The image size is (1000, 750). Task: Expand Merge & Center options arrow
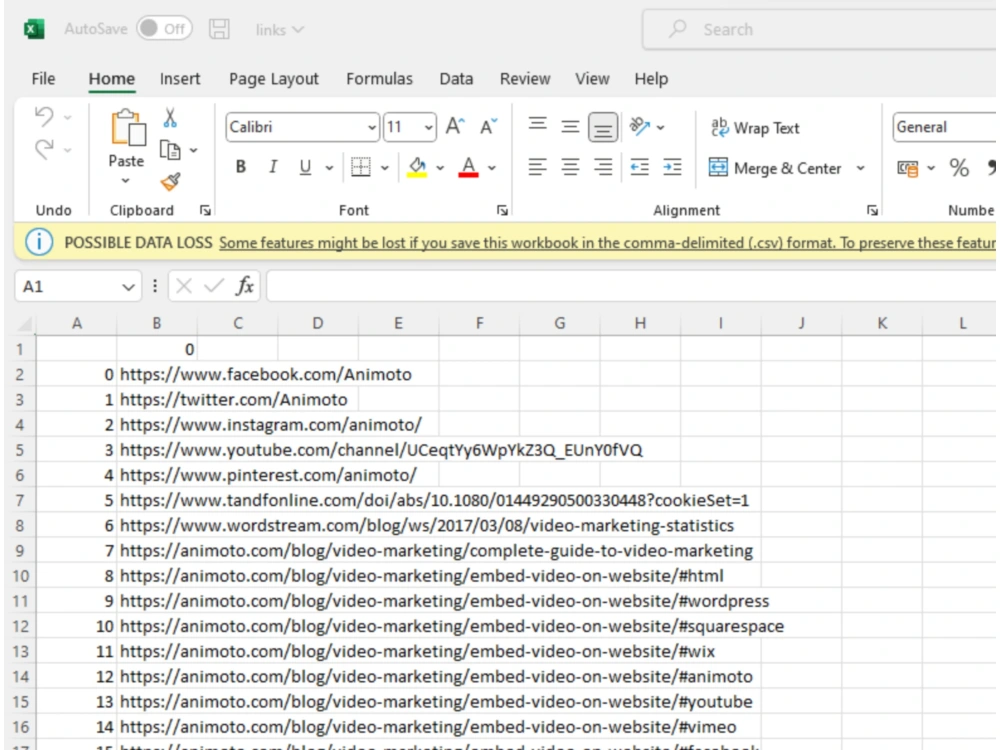click(x=860, y=168)
